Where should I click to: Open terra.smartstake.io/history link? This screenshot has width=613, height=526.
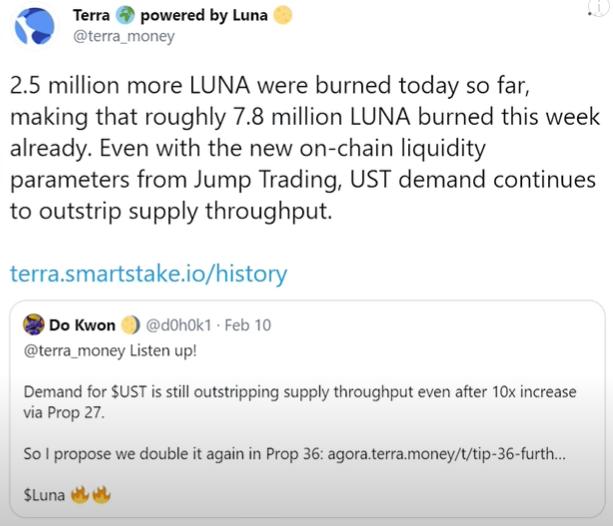pyautogui.click(x=149, y=273)
